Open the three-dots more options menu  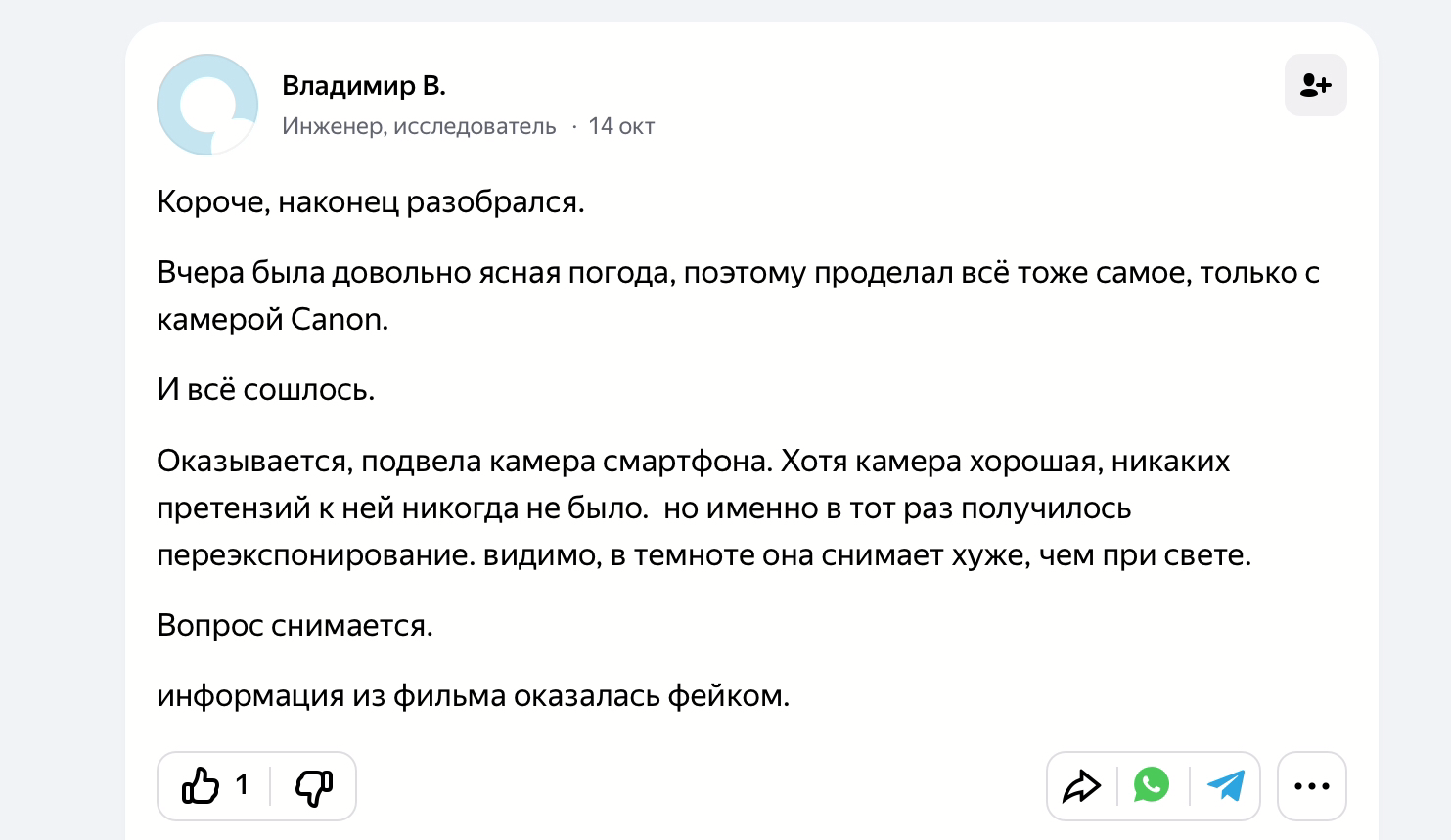(x=1312, y=786)
